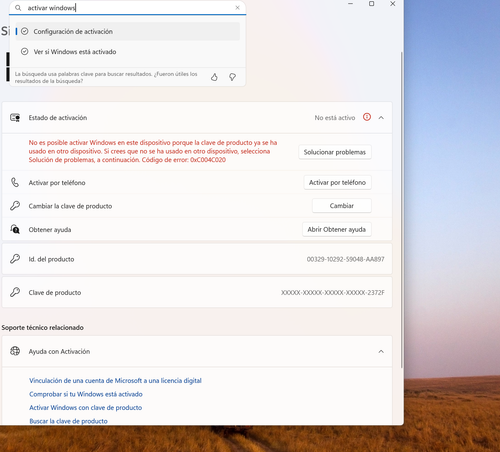The image size is (500, 452).
Task: Close the Settings window
Action: [x=393, y=4]
